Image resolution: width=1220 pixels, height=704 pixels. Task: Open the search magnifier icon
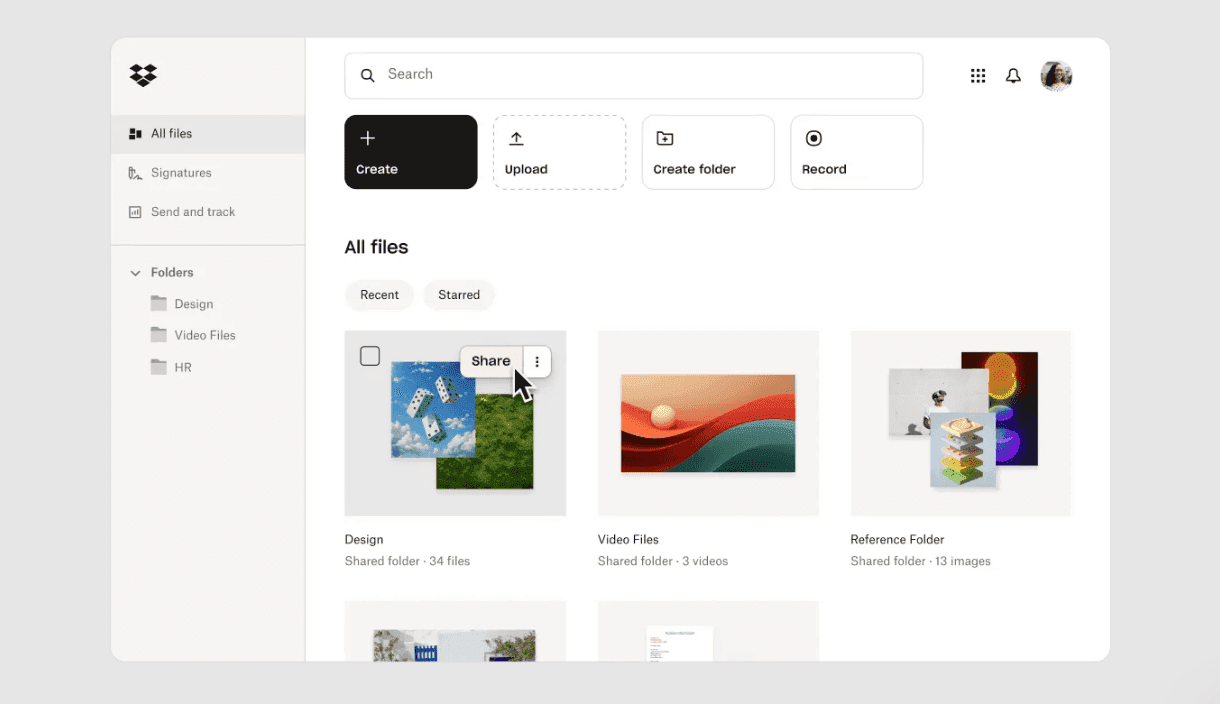(x=367, y=75)
